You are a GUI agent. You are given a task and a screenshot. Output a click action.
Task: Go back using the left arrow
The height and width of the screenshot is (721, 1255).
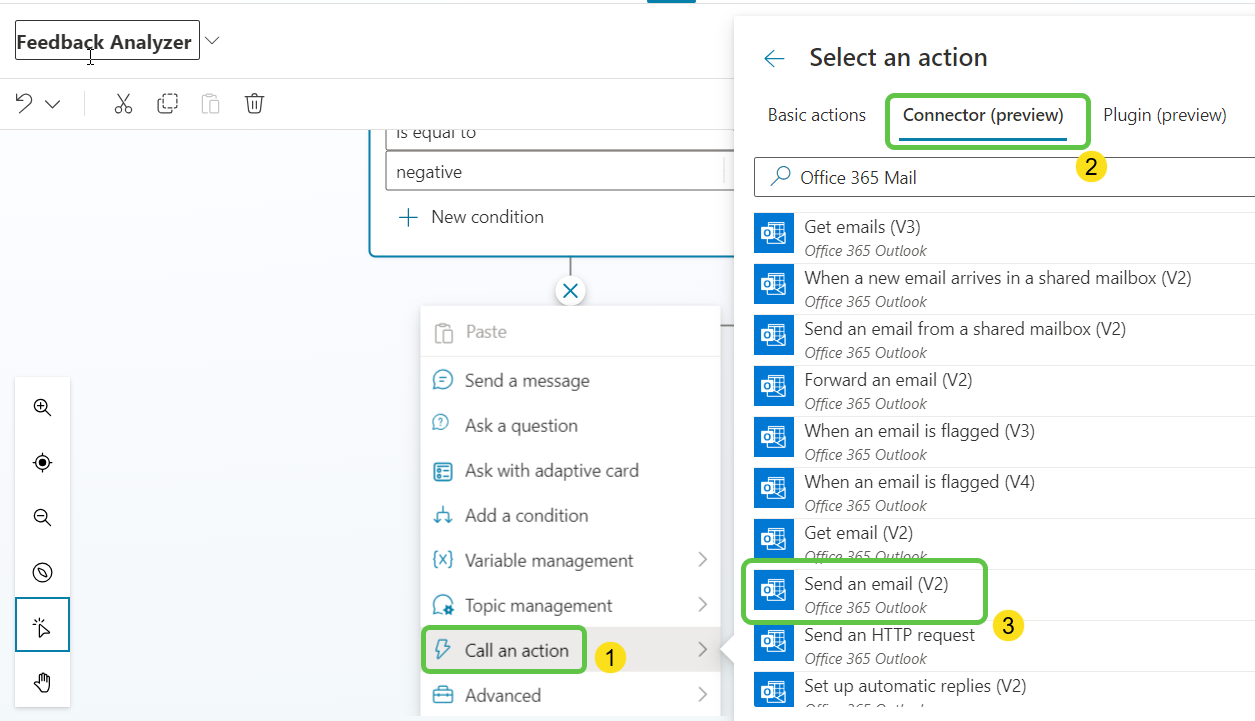(x=774, y=58)
